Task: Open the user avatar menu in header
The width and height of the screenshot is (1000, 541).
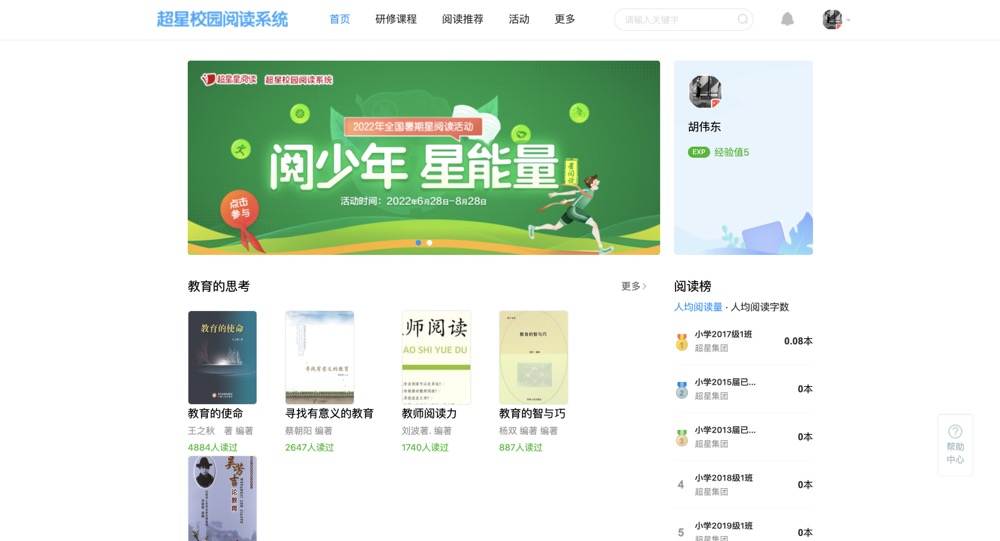Action: (832, 19)
